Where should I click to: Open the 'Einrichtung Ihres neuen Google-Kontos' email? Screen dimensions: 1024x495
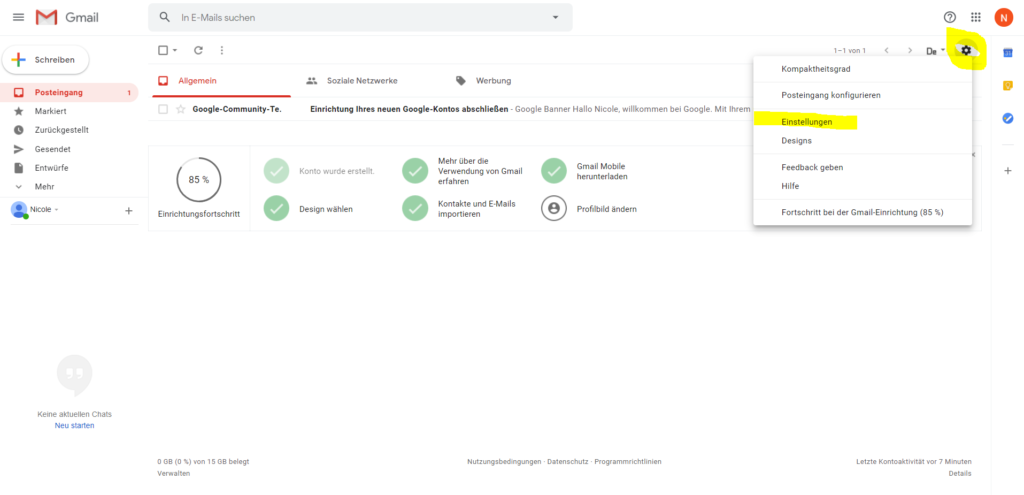(409, 109)
